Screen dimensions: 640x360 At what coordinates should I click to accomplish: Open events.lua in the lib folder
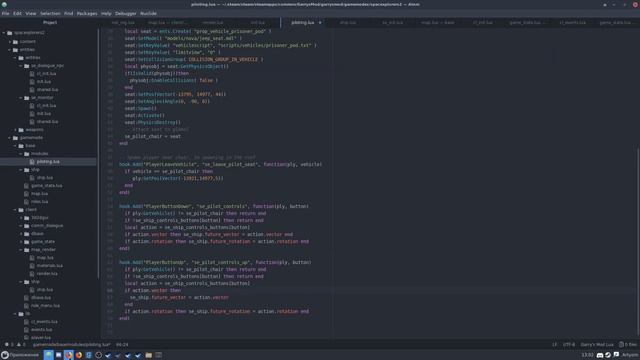tap(41, 330)
